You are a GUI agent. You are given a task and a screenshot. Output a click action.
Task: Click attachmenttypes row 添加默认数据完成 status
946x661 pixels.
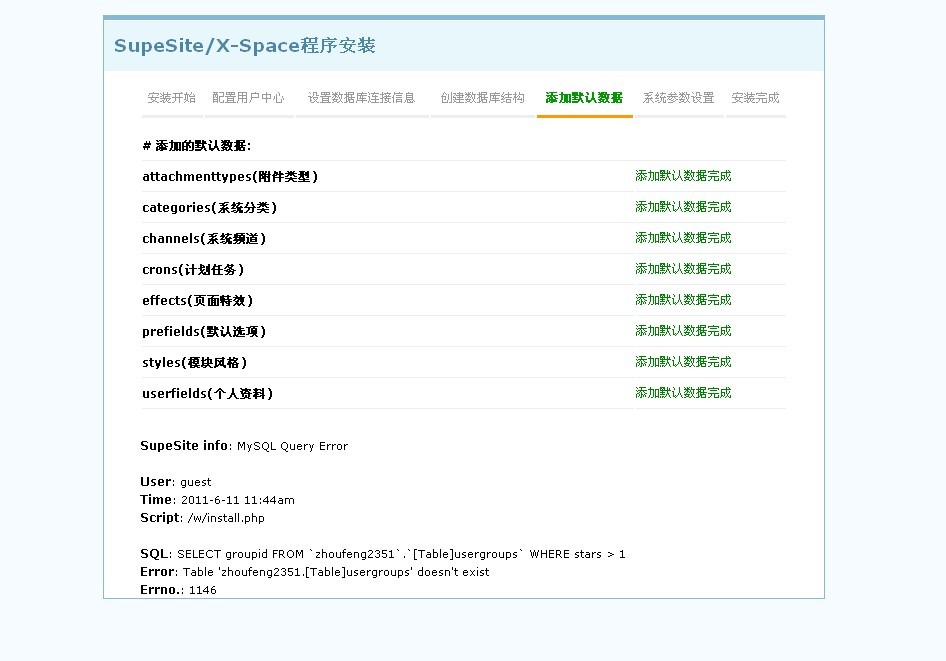683,176
